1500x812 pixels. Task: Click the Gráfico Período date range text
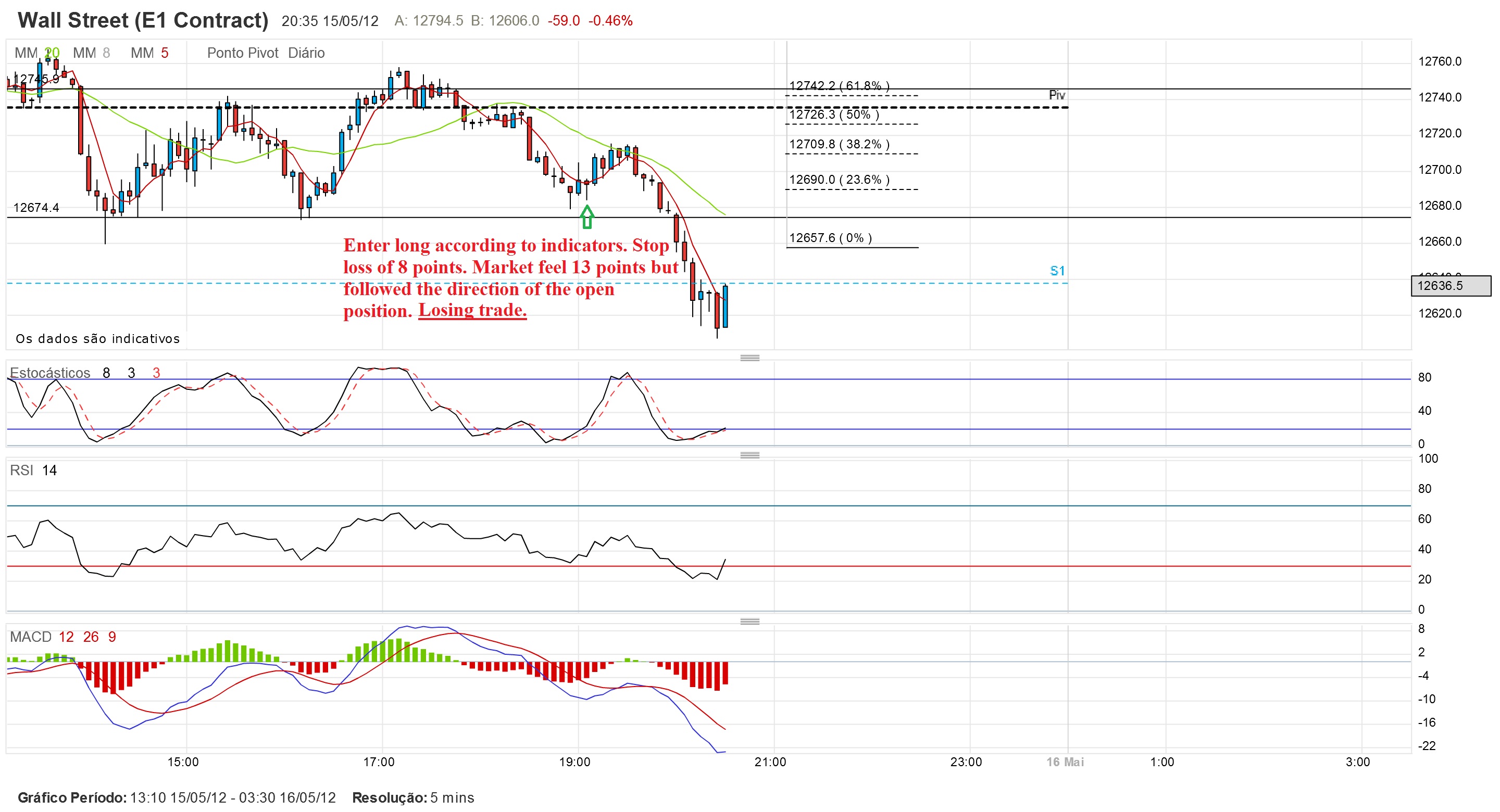[177, 797]
